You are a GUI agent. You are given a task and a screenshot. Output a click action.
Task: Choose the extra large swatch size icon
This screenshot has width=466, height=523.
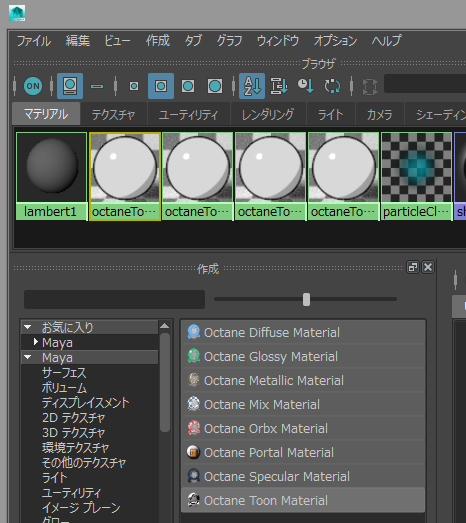pos(215,86)
